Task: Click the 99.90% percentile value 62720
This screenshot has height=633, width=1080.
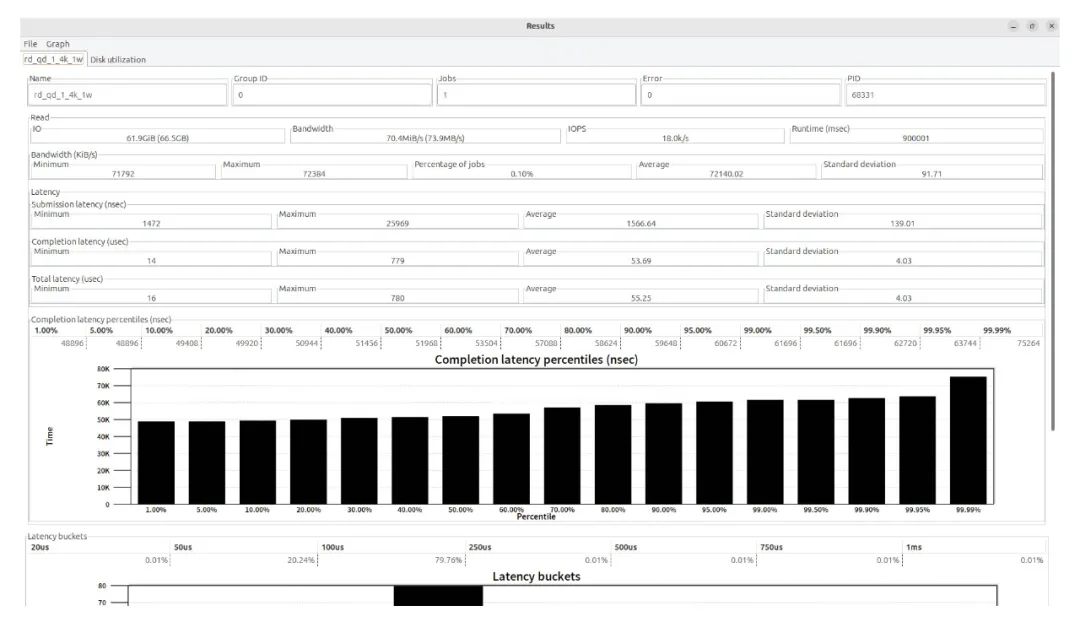Action: 906,343
